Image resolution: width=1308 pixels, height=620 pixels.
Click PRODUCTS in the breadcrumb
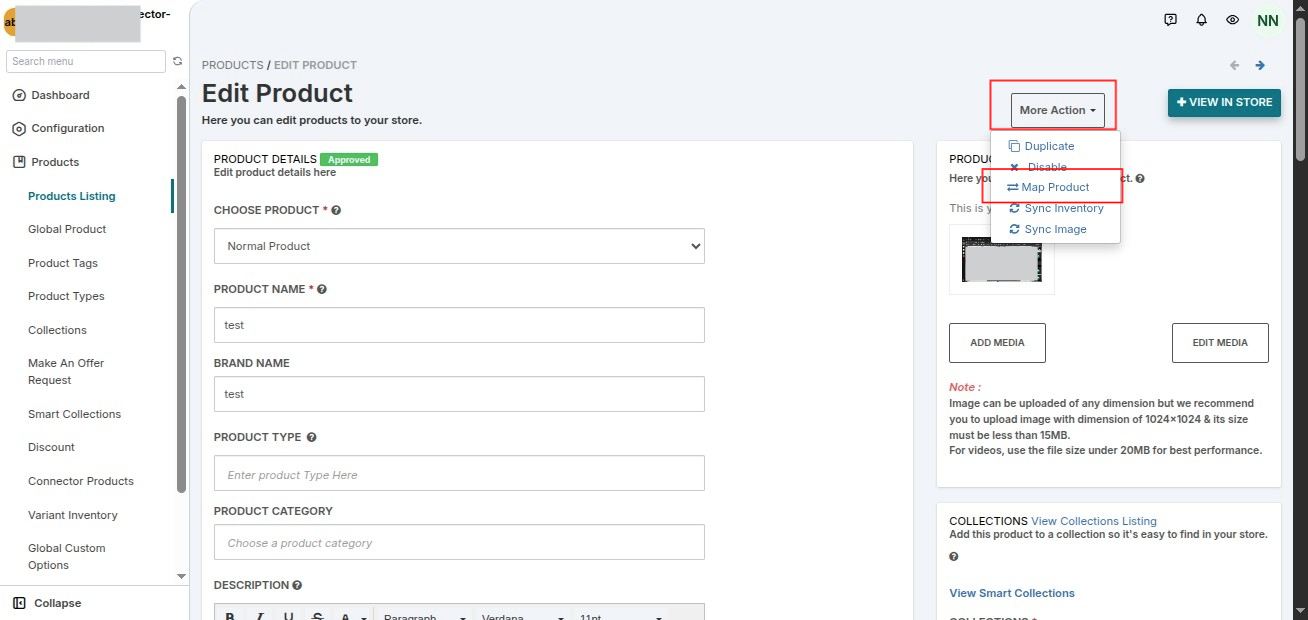pos(233,65)
